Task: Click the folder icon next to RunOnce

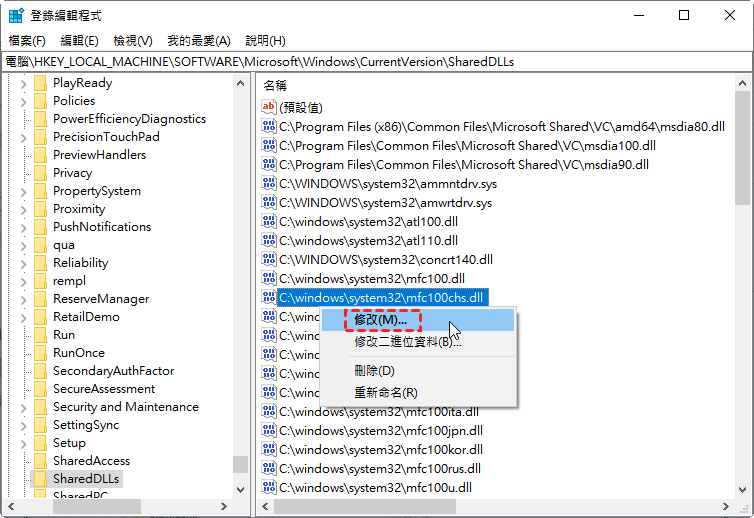Action: 40,353
